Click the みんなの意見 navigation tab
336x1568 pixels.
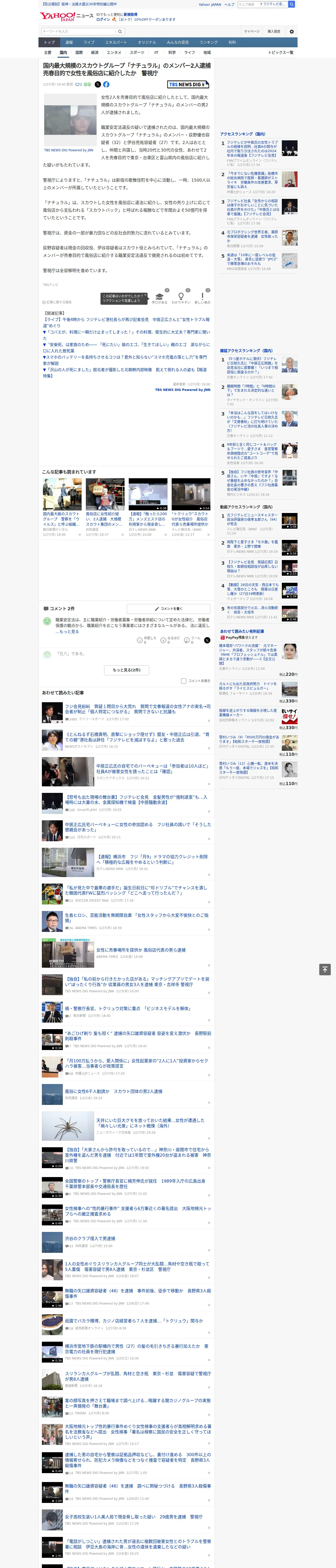point(177,43)
